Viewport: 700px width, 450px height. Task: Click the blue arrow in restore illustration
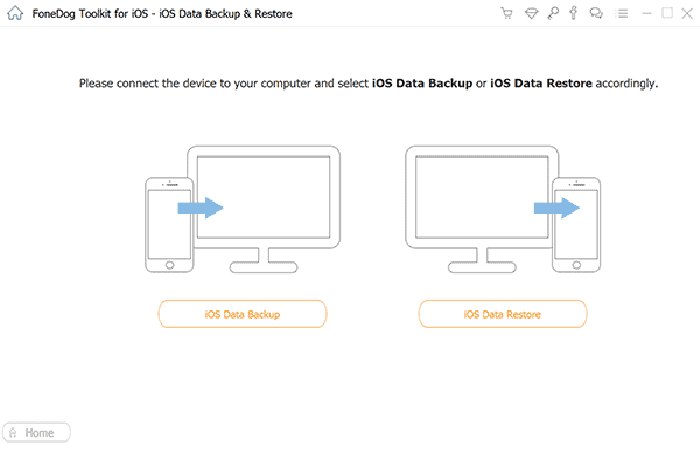557,208
